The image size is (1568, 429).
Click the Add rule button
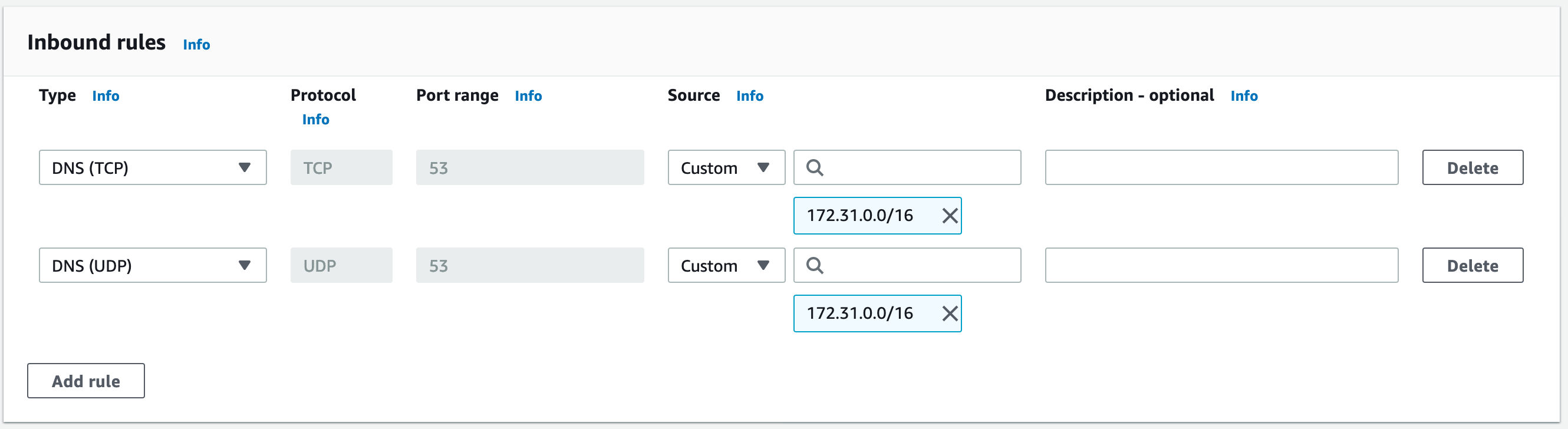(x=86, y=381)
